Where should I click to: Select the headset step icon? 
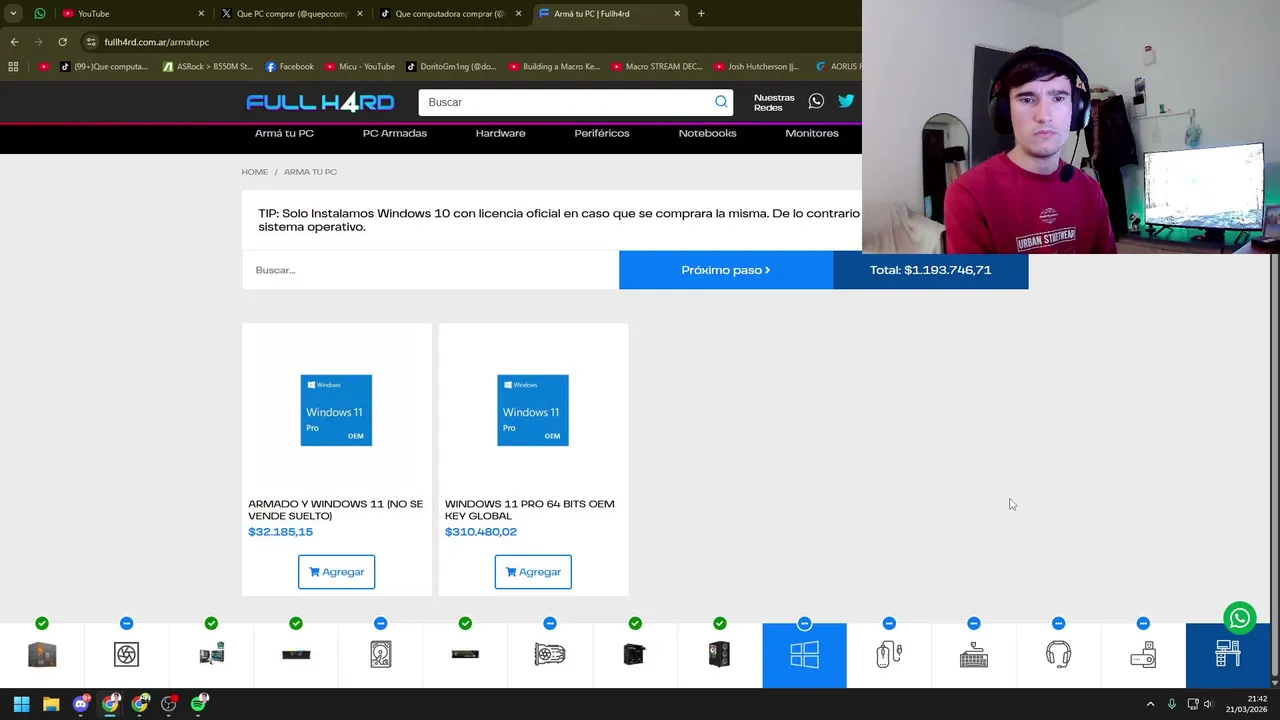(1058, 655)
